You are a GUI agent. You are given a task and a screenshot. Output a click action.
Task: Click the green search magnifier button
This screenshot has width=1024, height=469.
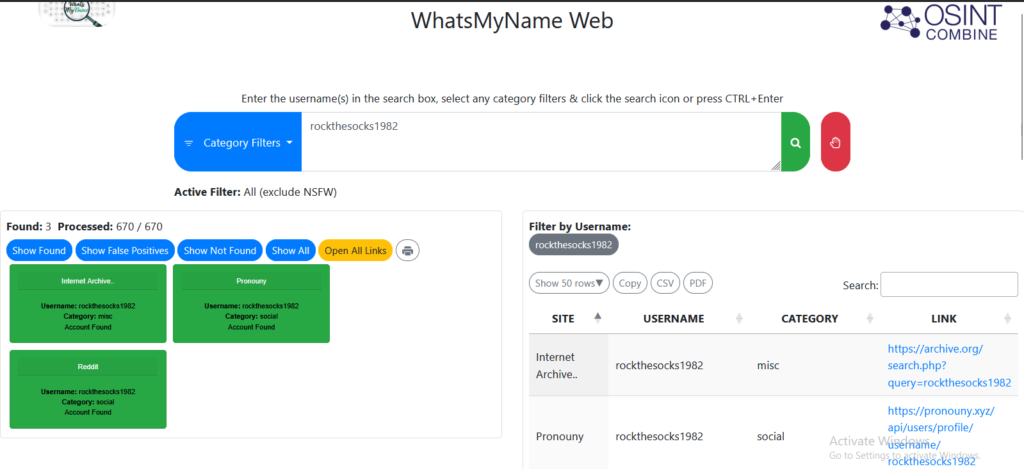[x=795, y=142]
